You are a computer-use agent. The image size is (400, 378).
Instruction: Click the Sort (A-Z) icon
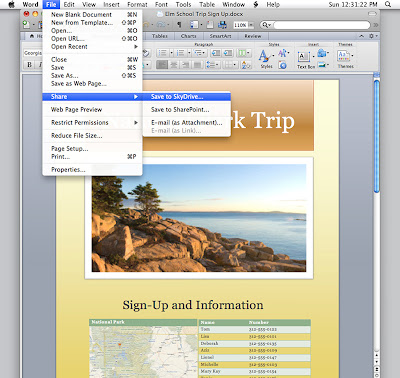point(246,65)
